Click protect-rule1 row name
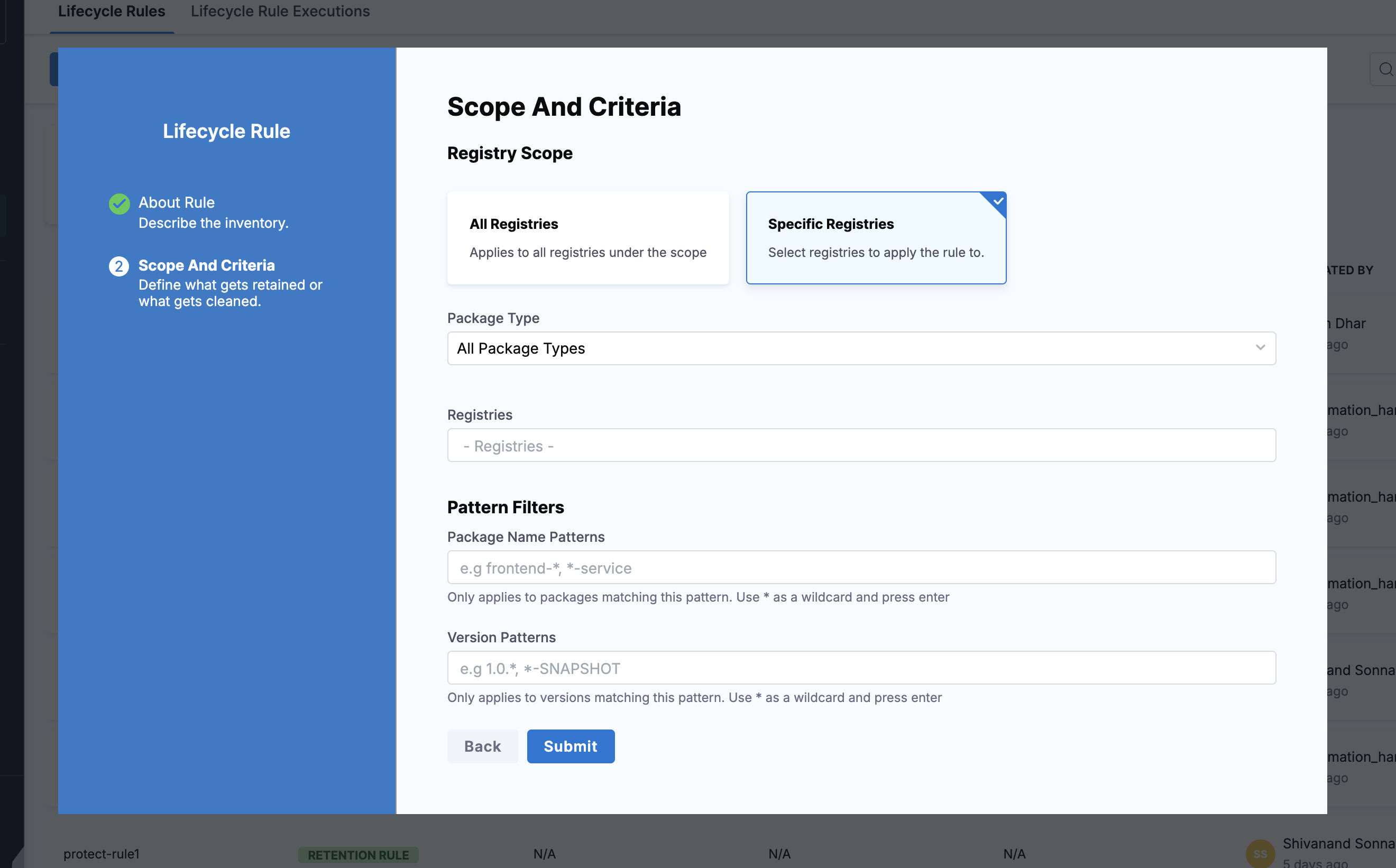This screenshot has height=868, width=1396. [102, 854]
